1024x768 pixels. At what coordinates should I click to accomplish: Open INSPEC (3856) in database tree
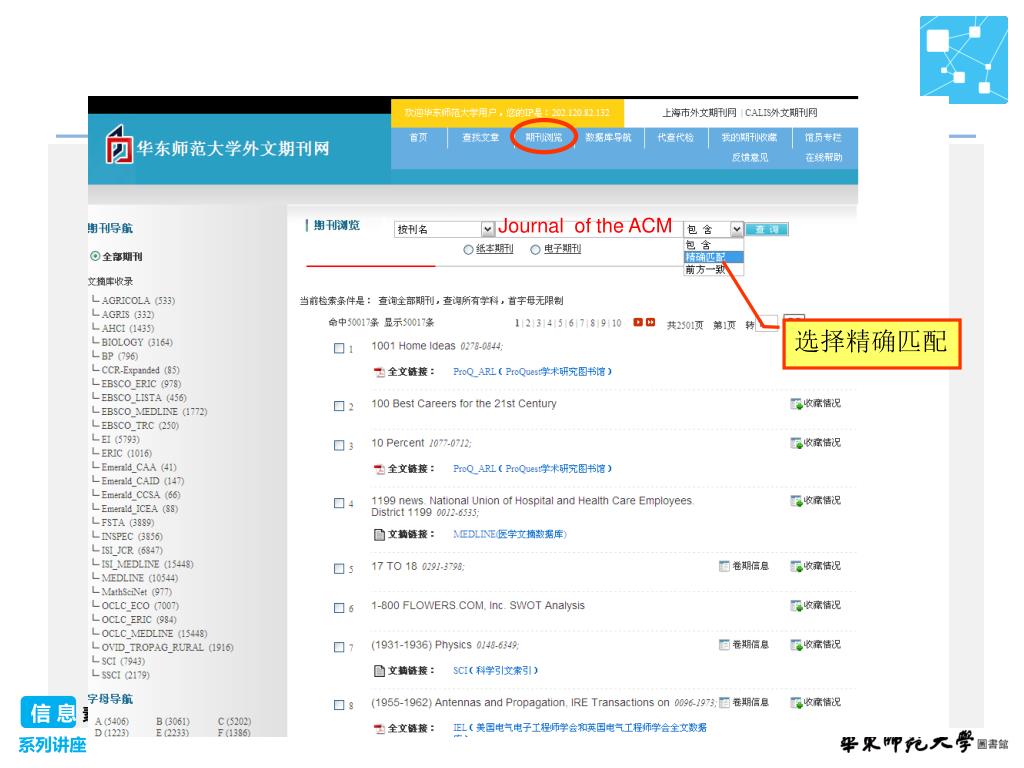tap(132, 537)
